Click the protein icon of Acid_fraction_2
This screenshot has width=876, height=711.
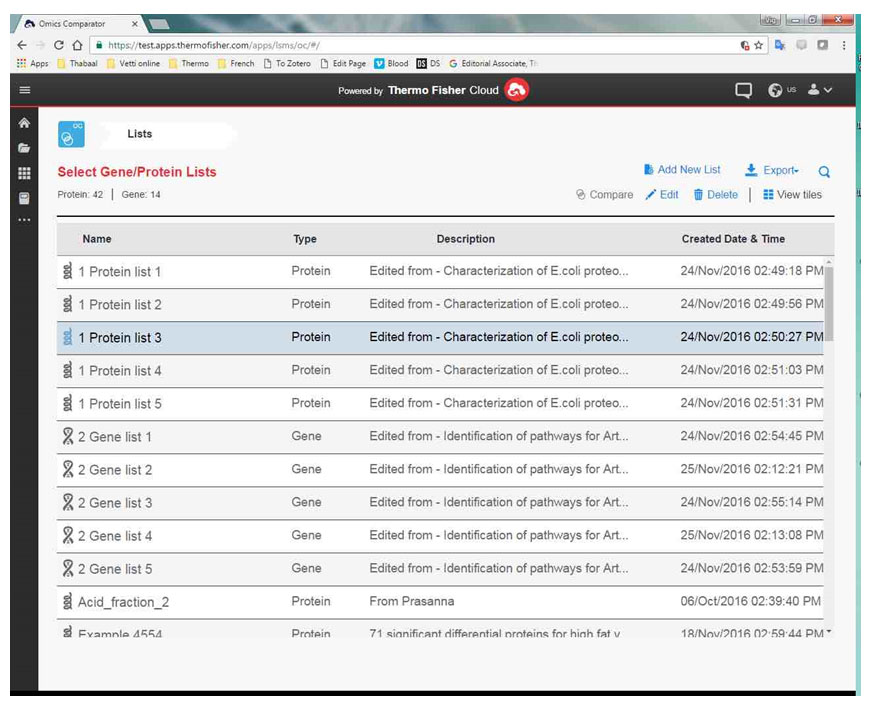pos(68,601)
